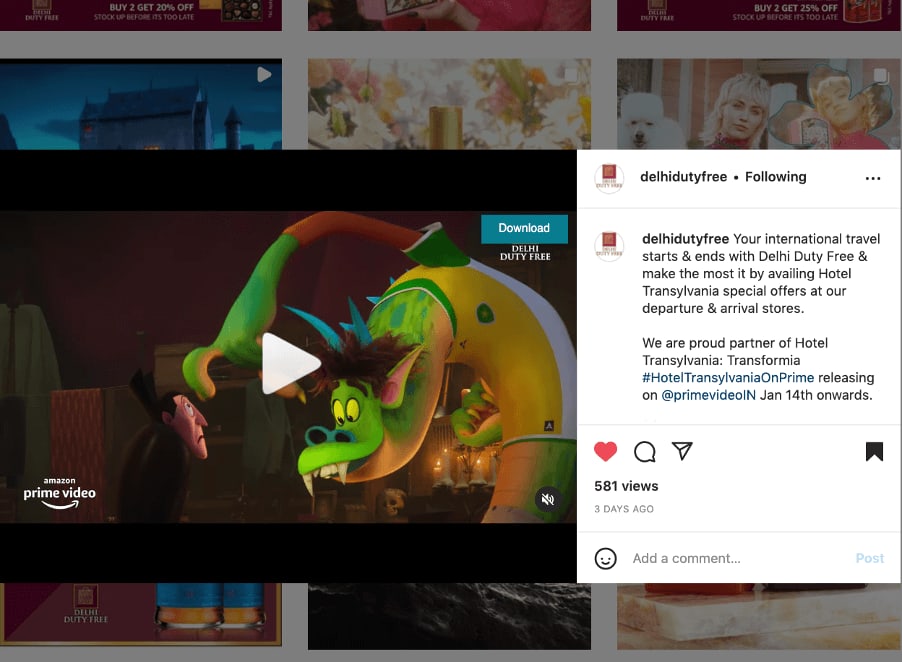902x662 pixels.
Task: Unlike the post with the red heart
Action: pyautogui.click(x=605, y=451)
